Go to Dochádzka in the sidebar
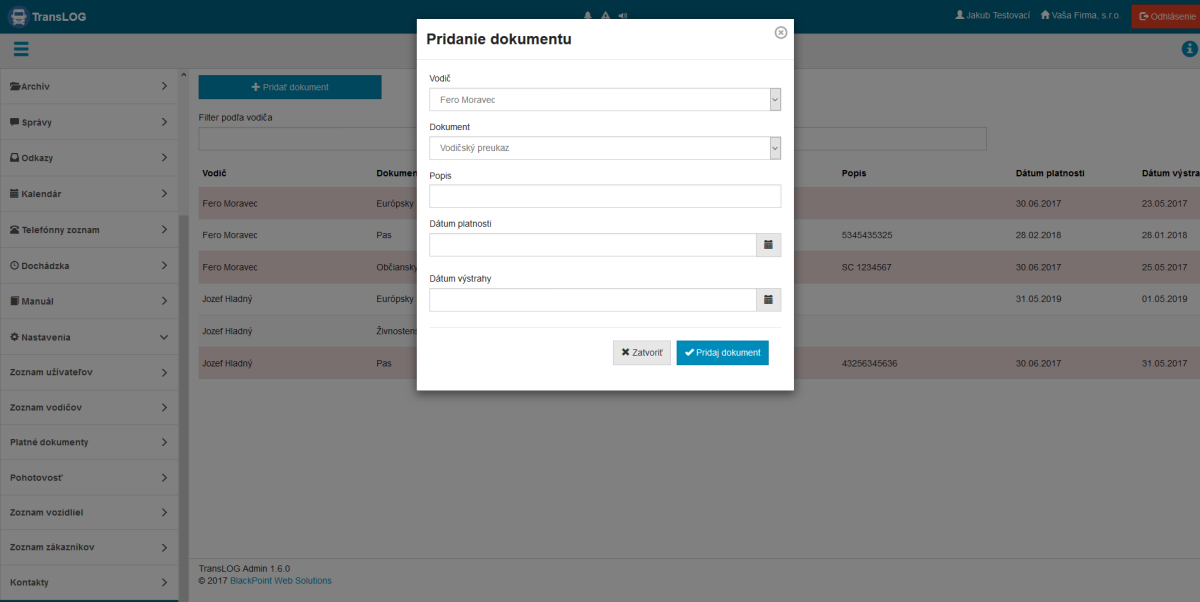This screenshot has height=602, width=1200. tap(89, 266)
